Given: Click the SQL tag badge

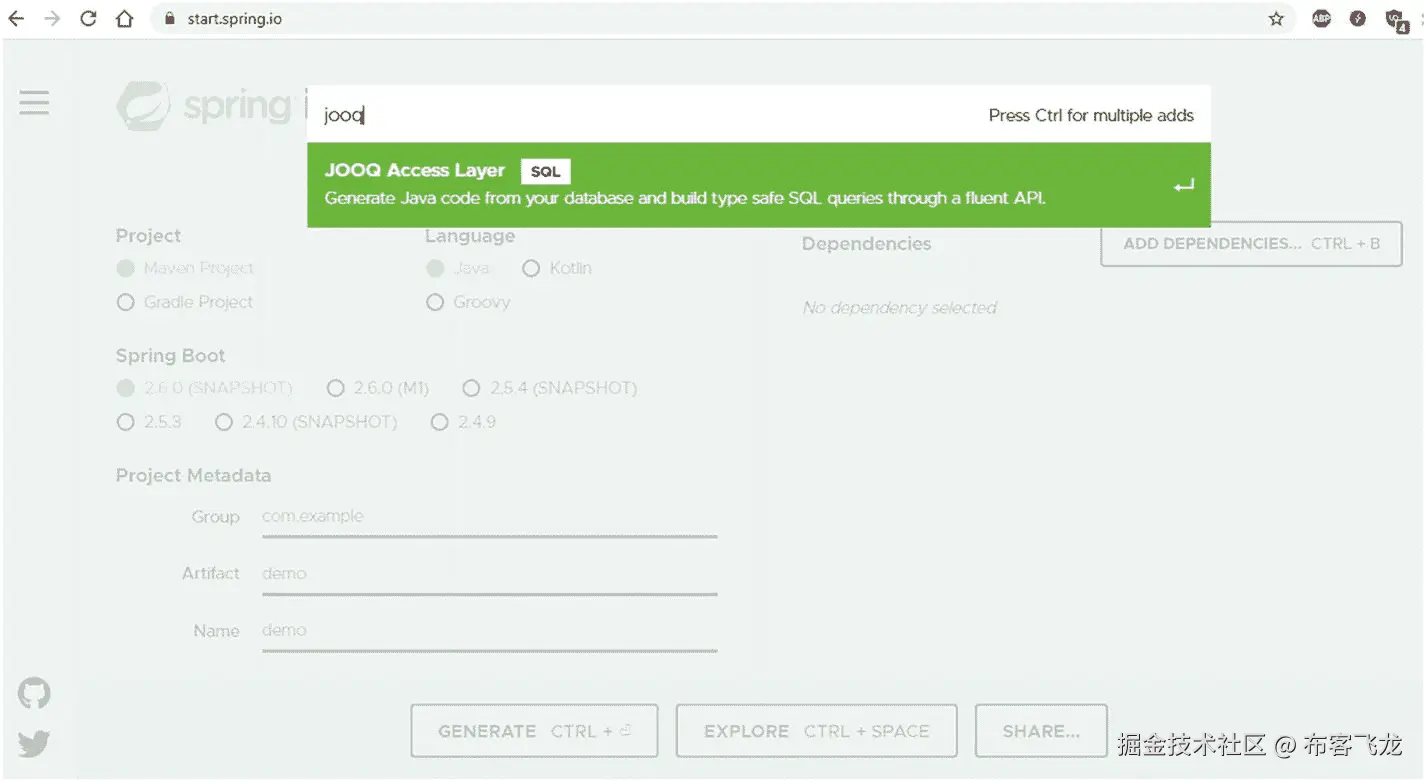Looking at the screenshot, I should pos(546,171).
